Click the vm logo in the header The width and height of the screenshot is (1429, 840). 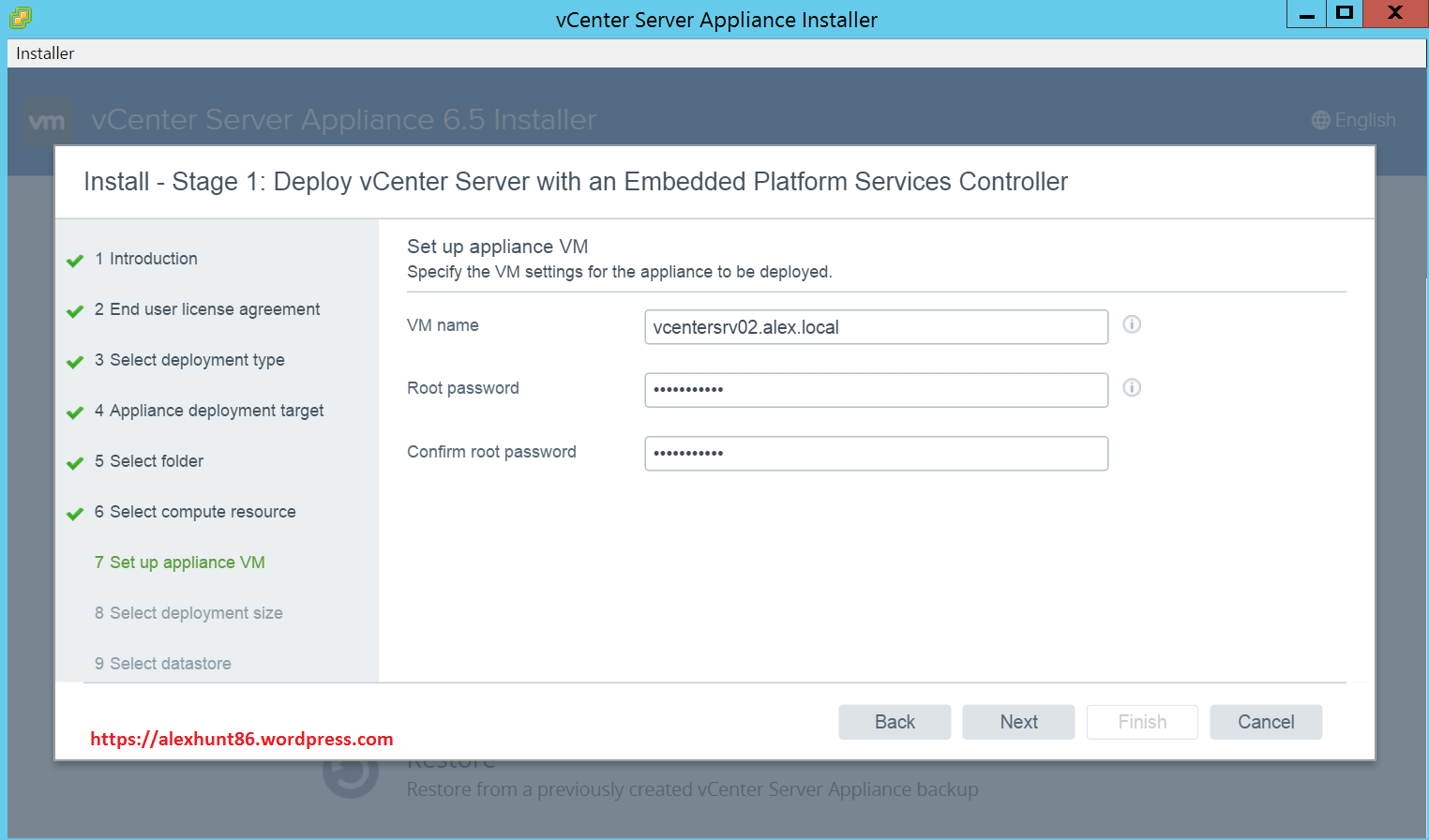(47, 121)
